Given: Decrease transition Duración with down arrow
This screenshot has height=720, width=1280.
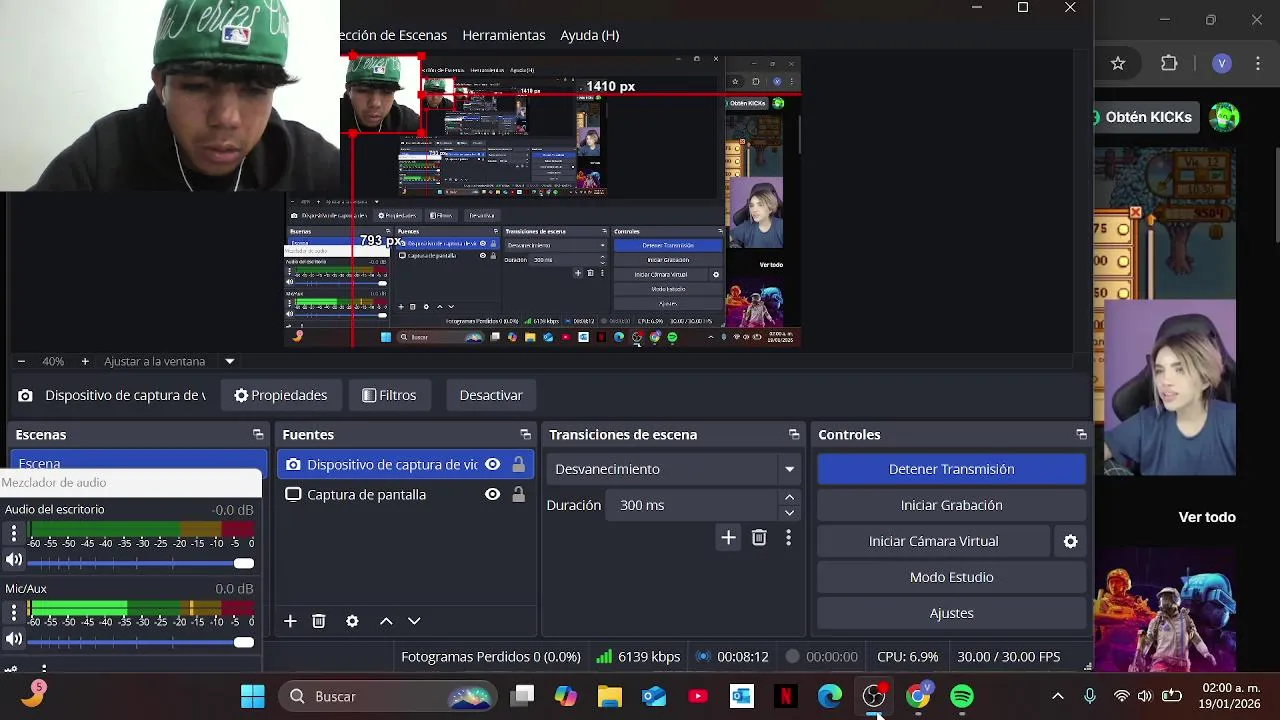Looking at the screenshot, I should pos(789,513).
